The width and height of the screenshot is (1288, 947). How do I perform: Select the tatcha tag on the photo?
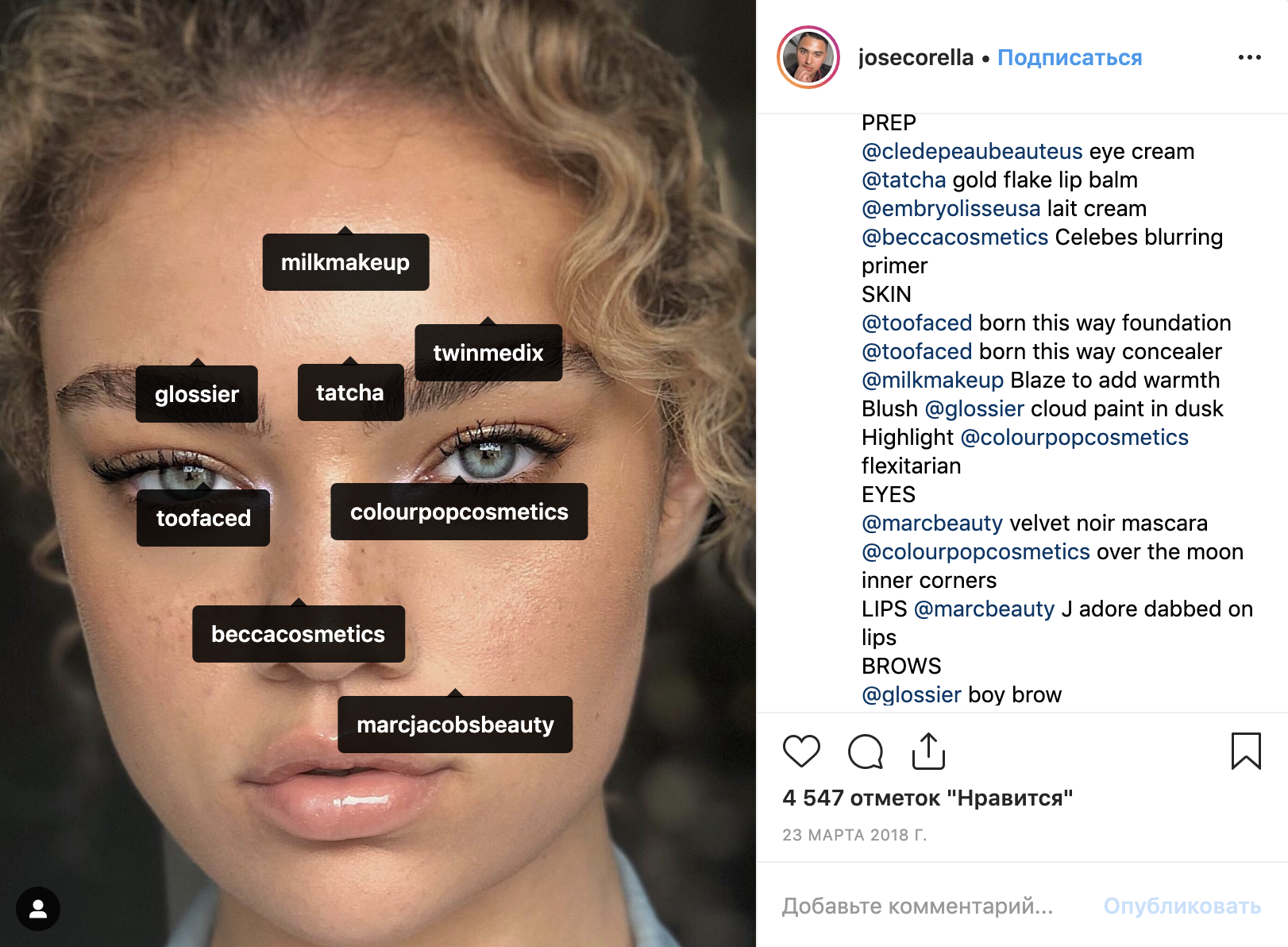(x=350, y=392)
